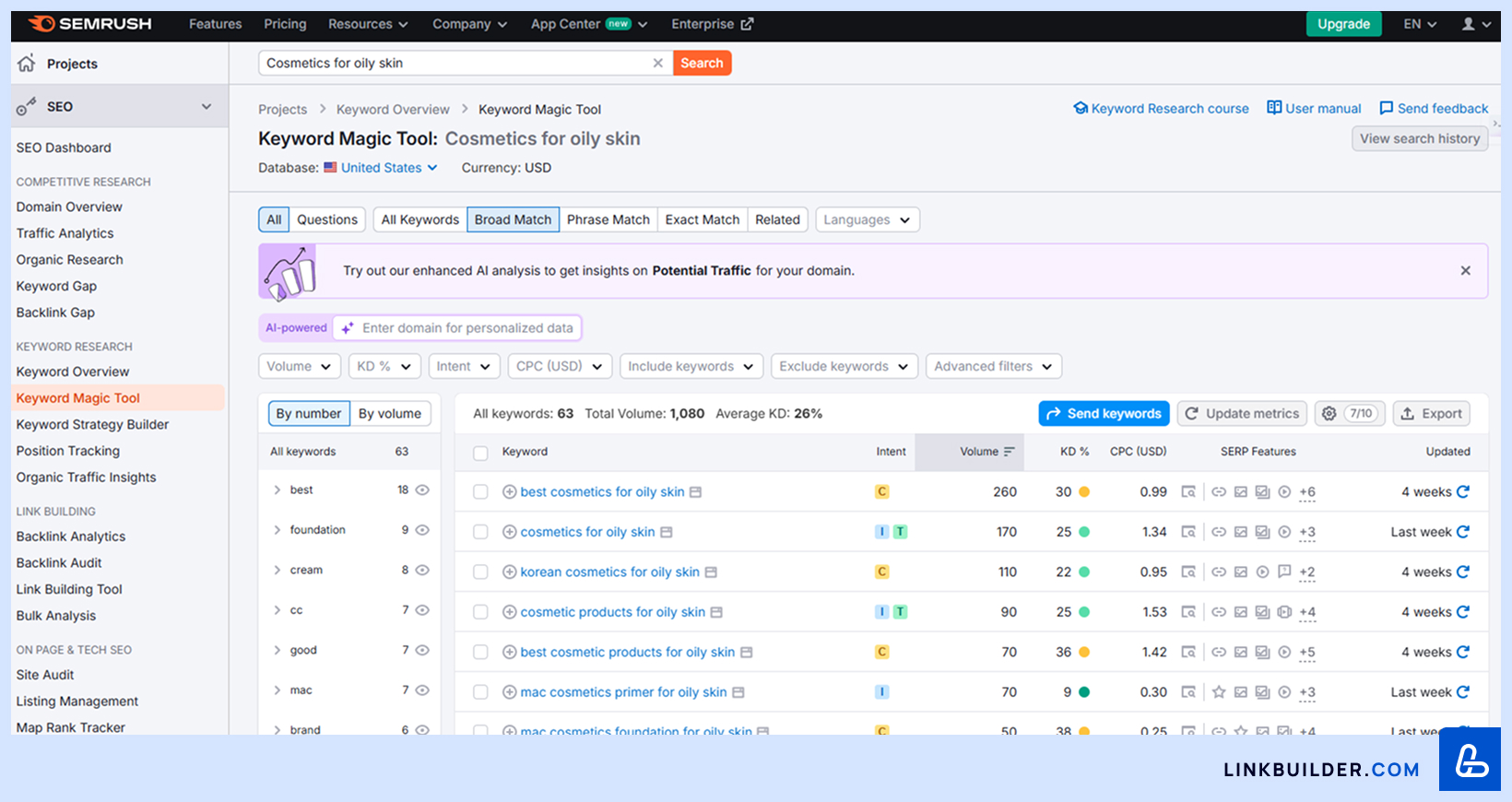Toggle eye icon for best group

point(422,489)
